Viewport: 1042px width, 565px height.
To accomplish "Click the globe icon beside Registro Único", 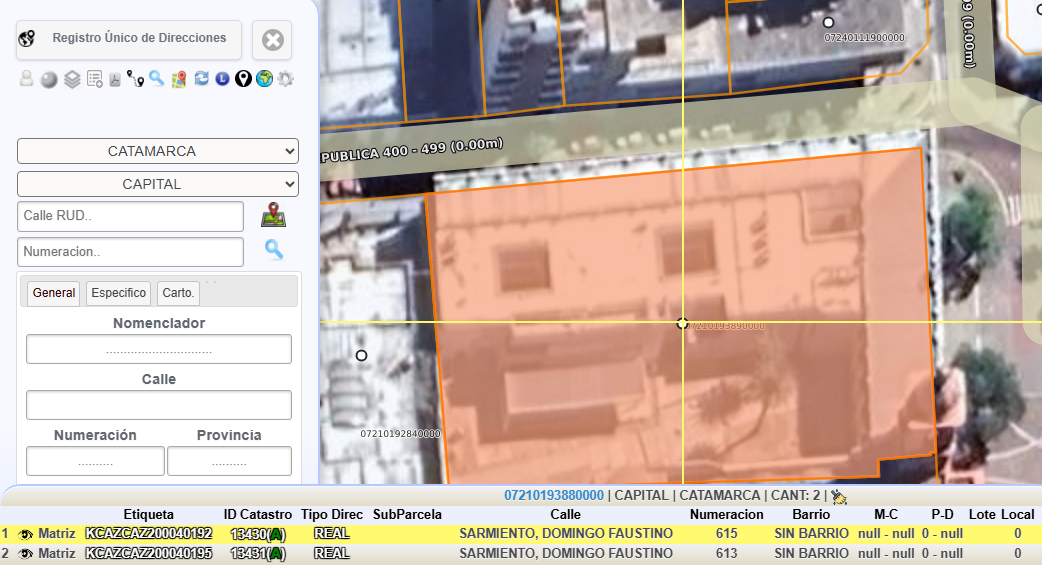I will [x=27, y=39].
